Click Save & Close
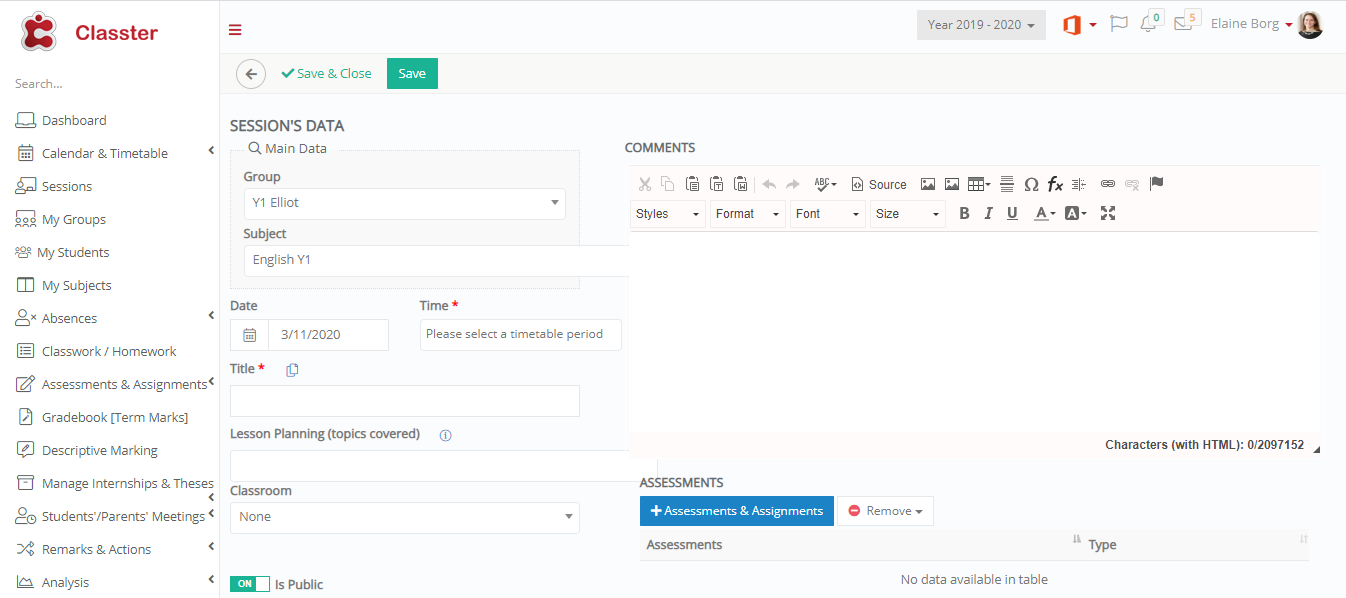1346x598 pixels. point(326,73)
